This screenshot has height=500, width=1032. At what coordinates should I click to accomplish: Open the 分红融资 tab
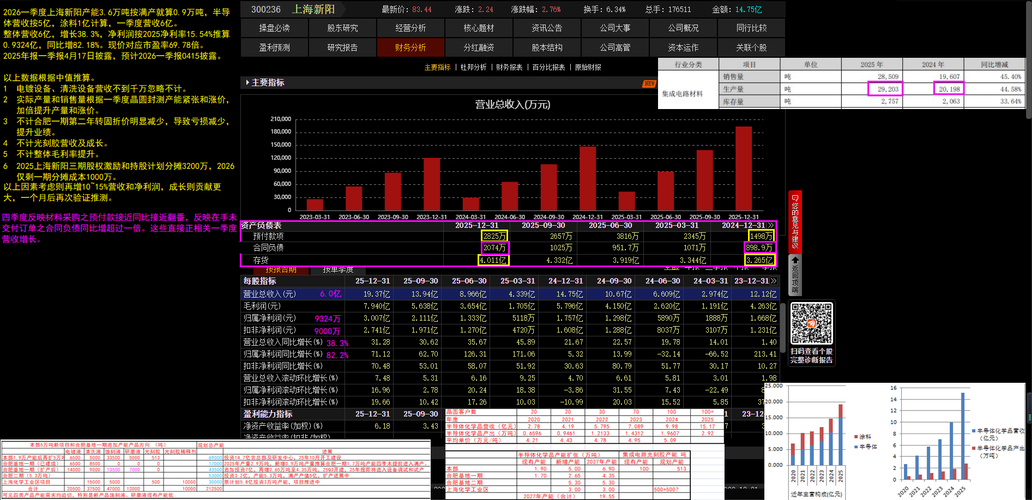pyautogui.click(x=478, y=47)
